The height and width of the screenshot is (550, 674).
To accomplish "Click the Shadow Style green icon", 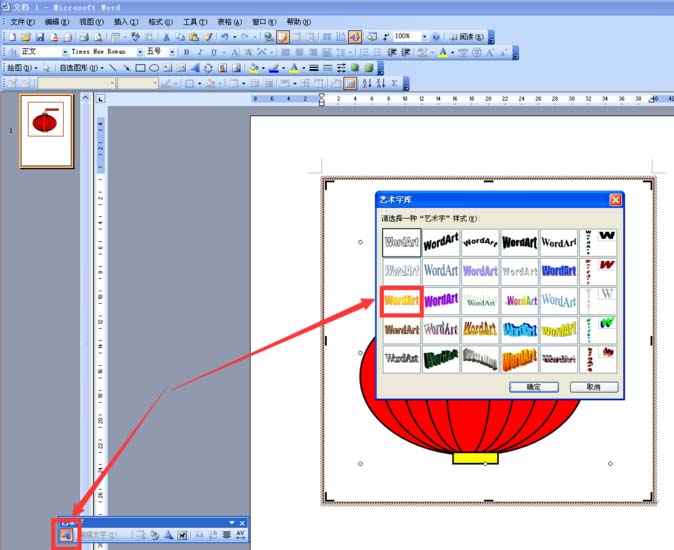I will (355, 68).
